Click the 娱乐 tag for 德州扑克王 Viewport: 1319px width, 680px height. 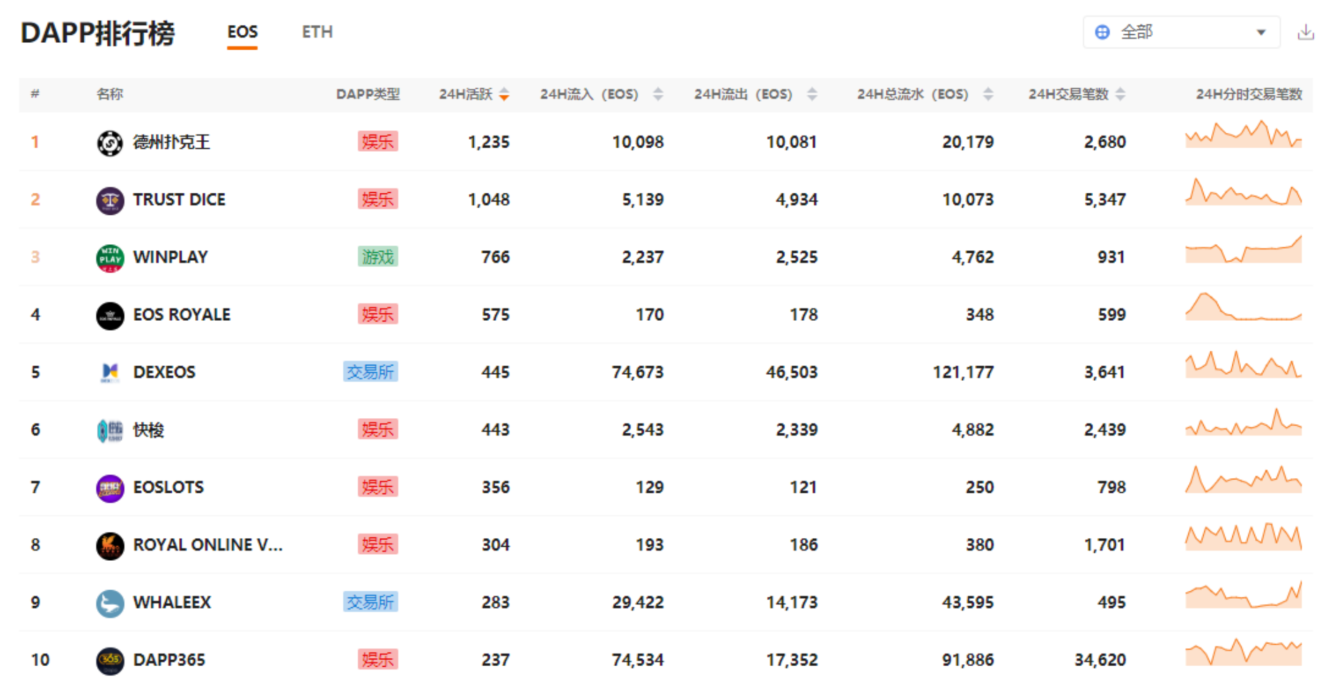point(378,142)
